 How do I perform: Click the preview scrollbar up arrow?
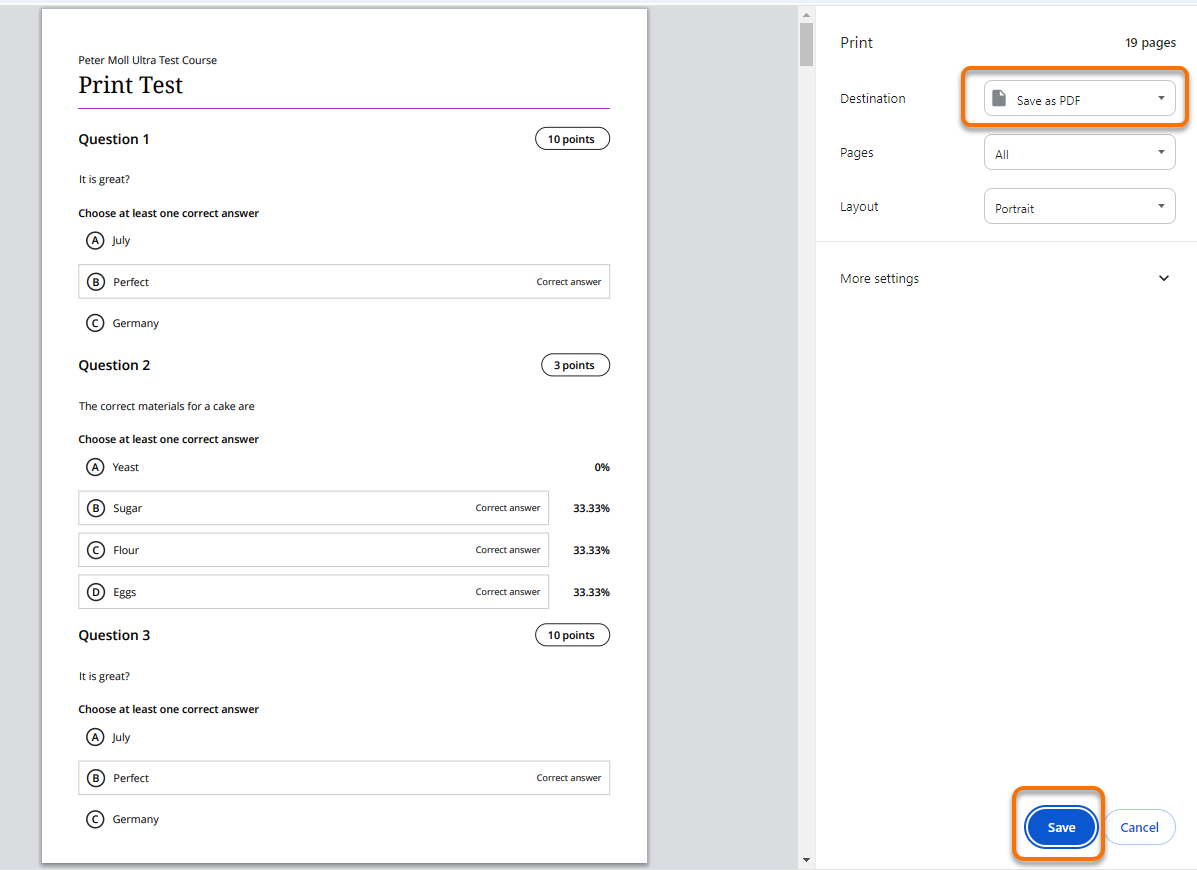806,14
